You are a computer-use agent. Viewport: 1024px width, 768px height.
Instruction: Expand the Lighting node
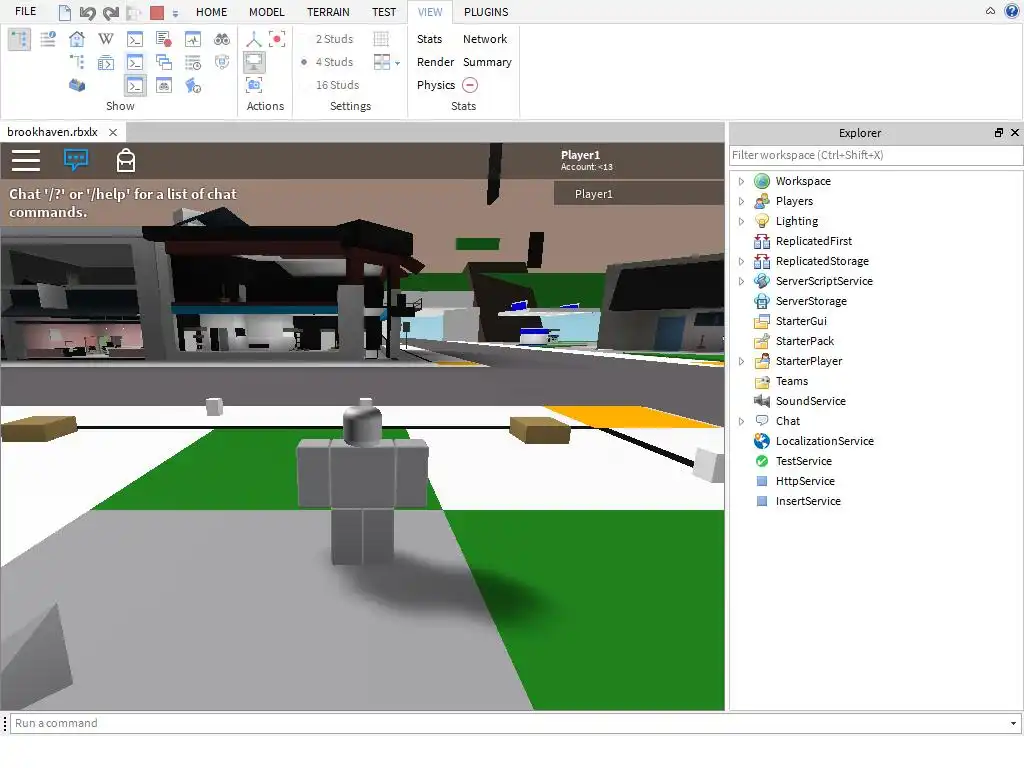coord(741,221)
